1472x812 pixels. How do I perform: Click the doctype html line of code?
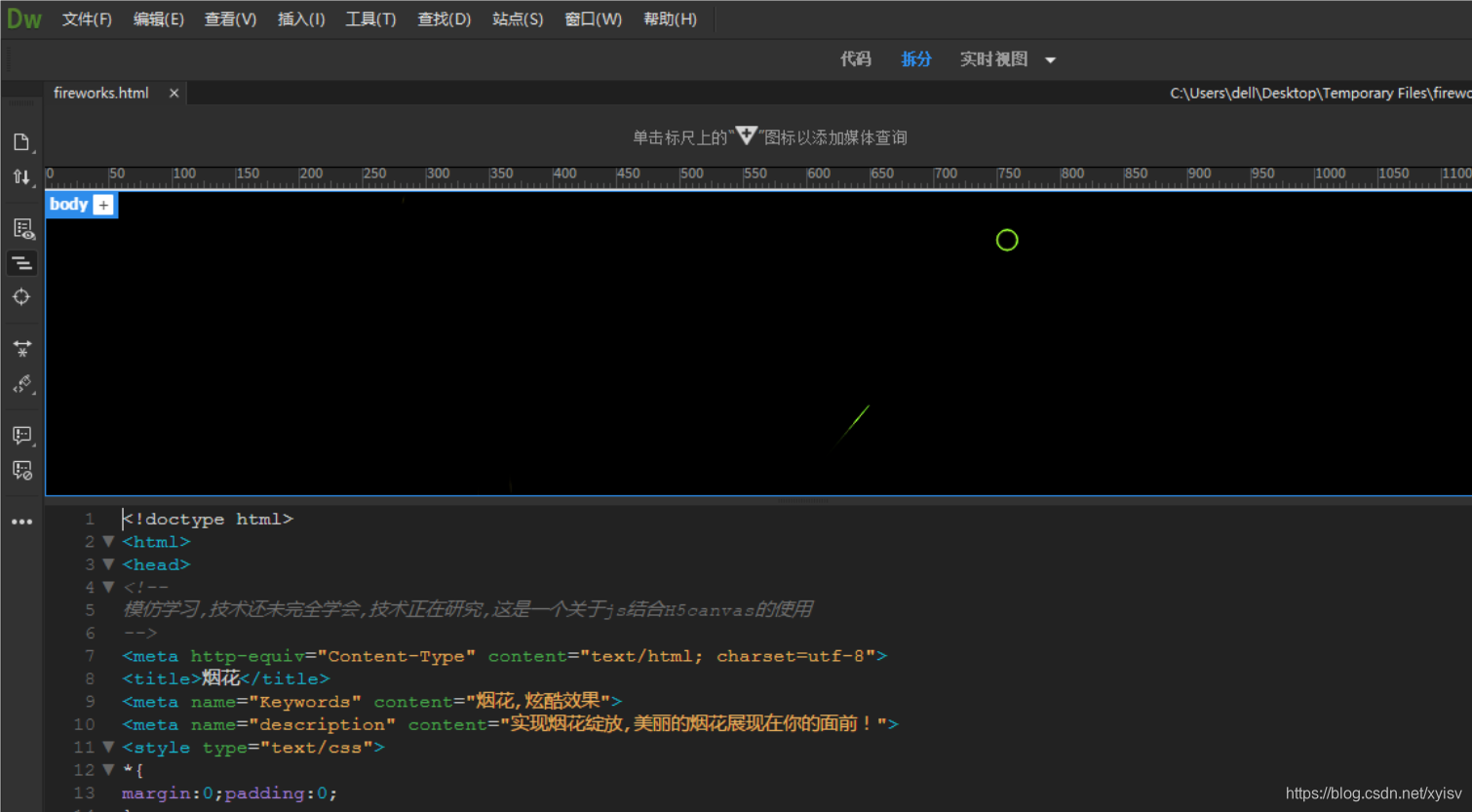click(x=208, y=519)
